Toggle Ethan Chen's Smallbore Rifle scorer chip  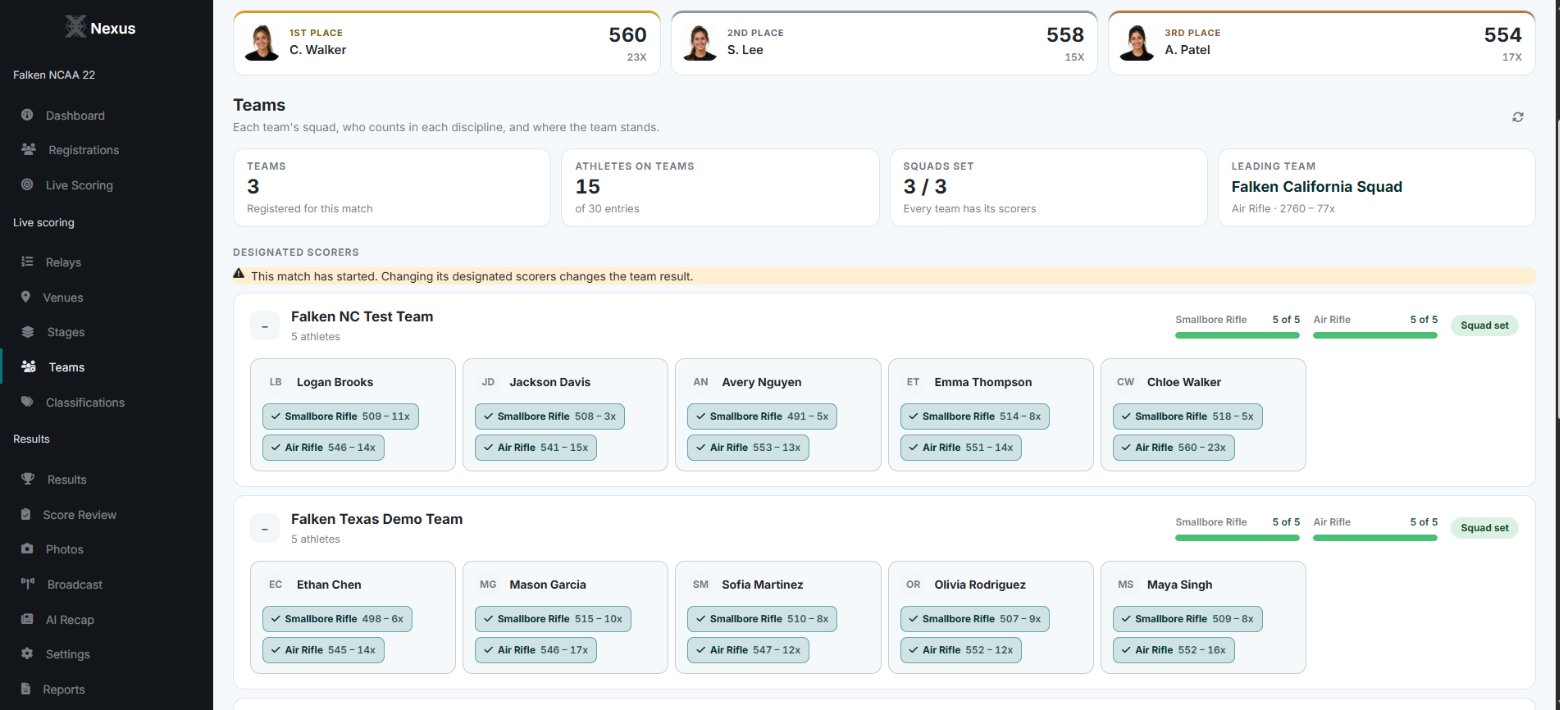click(337, 618)
